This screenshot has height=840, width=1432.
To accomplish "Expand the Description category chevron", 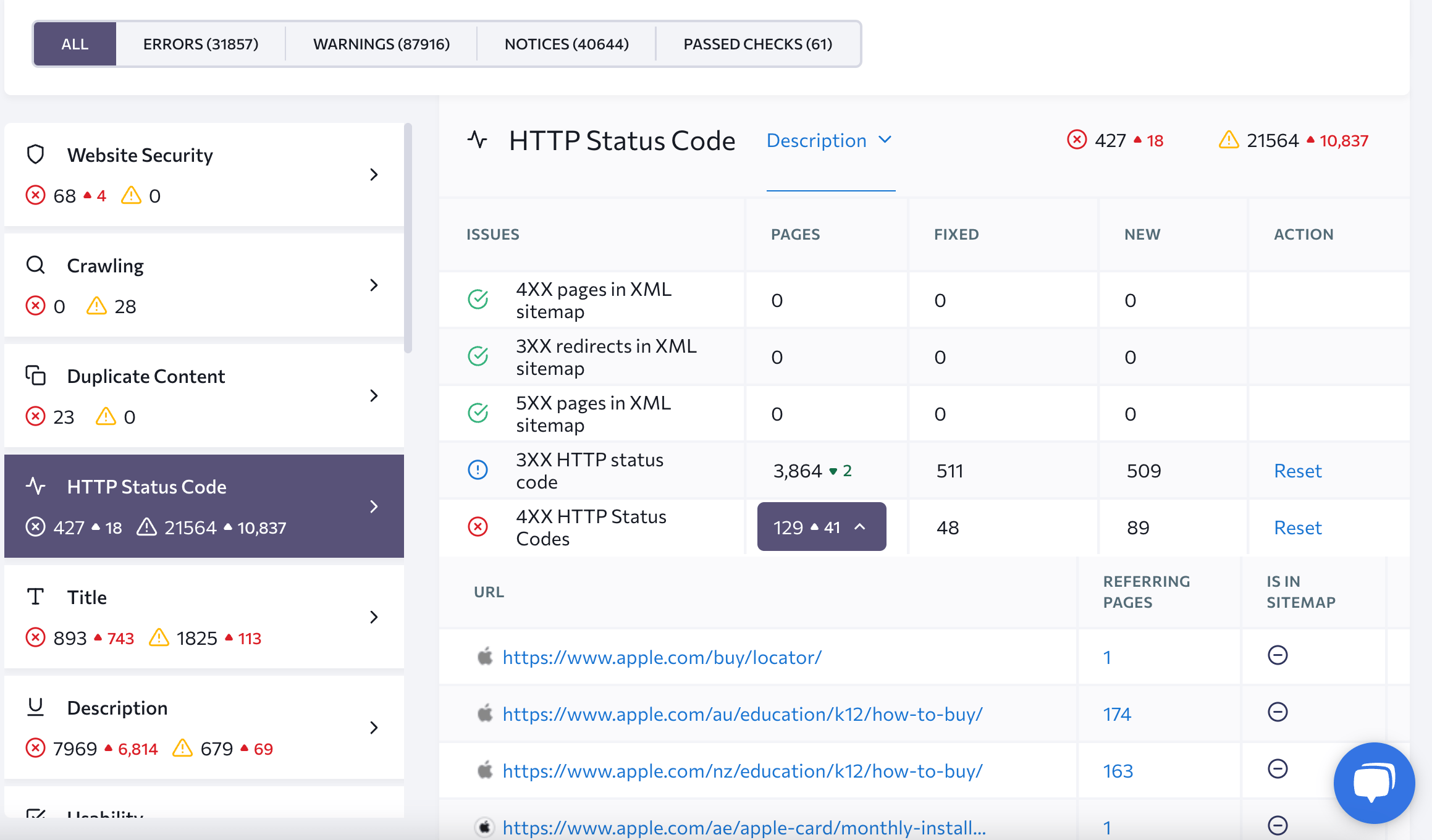I will coord(374,728).
